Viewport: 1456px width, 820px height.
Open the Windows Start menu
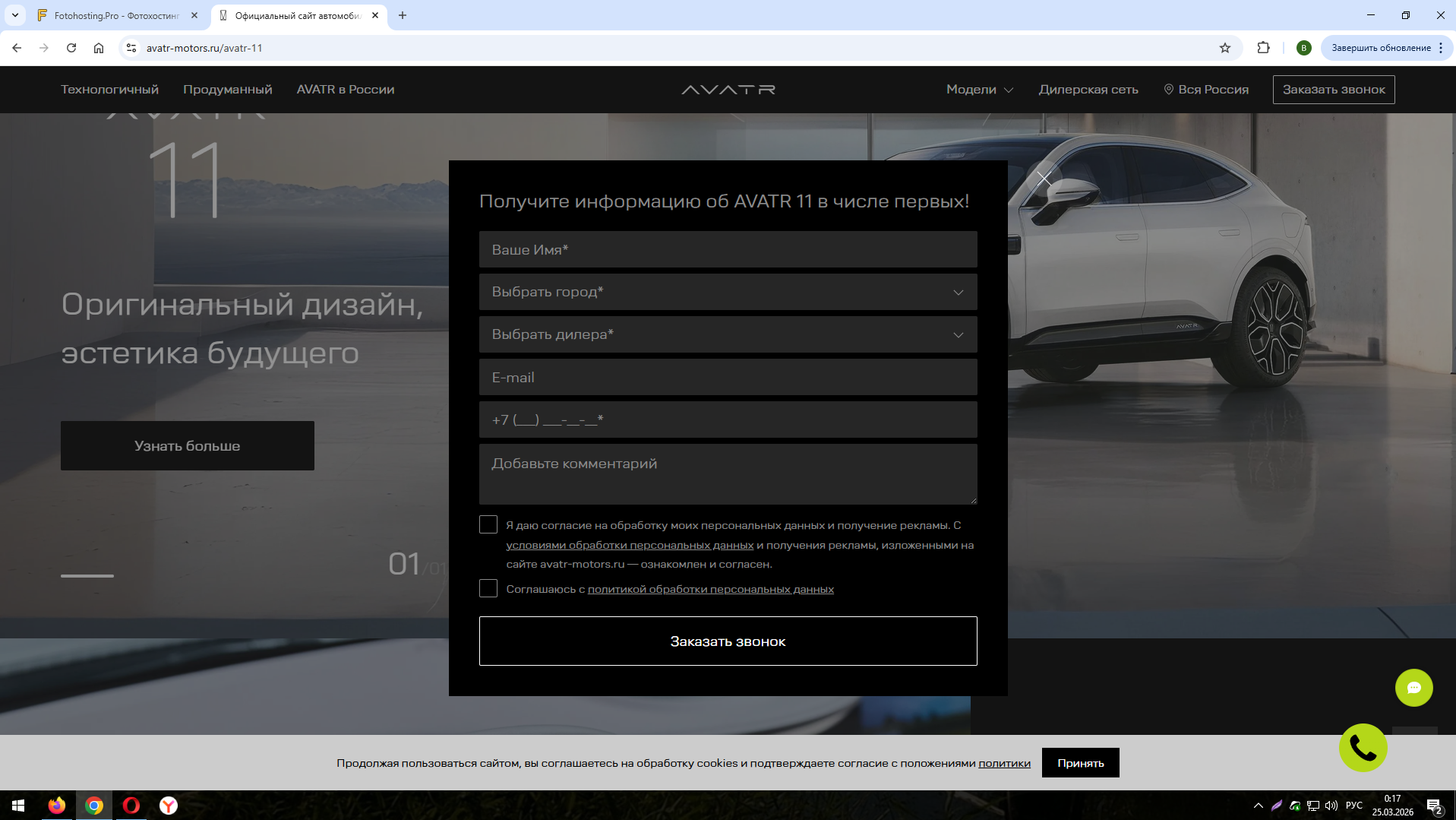pos(18,806)
